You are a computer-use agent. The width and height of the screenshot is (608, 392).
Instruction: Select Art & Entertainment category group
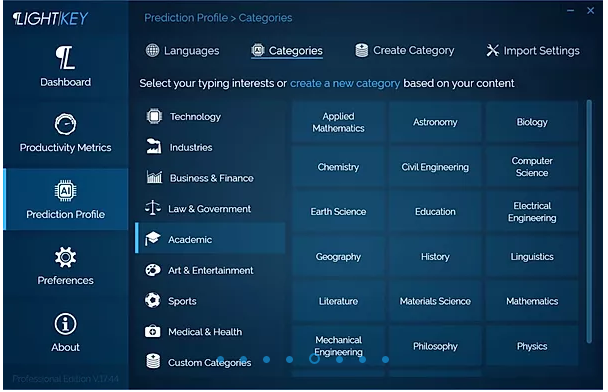210,270
